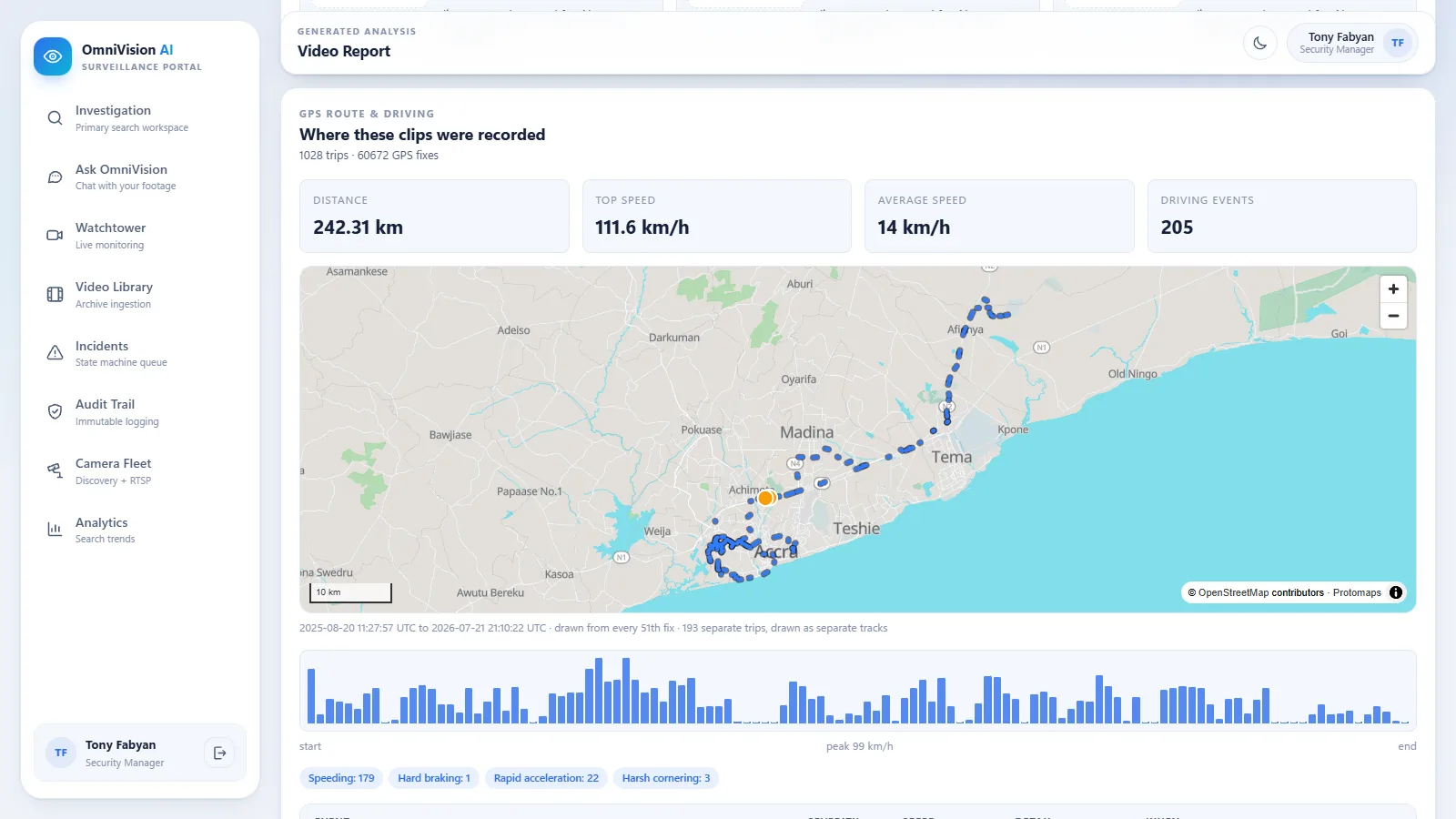This screenshot has width=1456, height=819.
Task: Click the Tema label on the map
Action: [x=952, y=457]
